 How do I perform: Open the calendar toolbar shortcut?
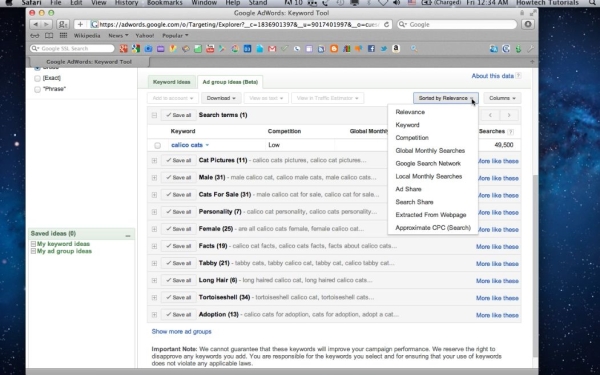click(x=247, y=49)
